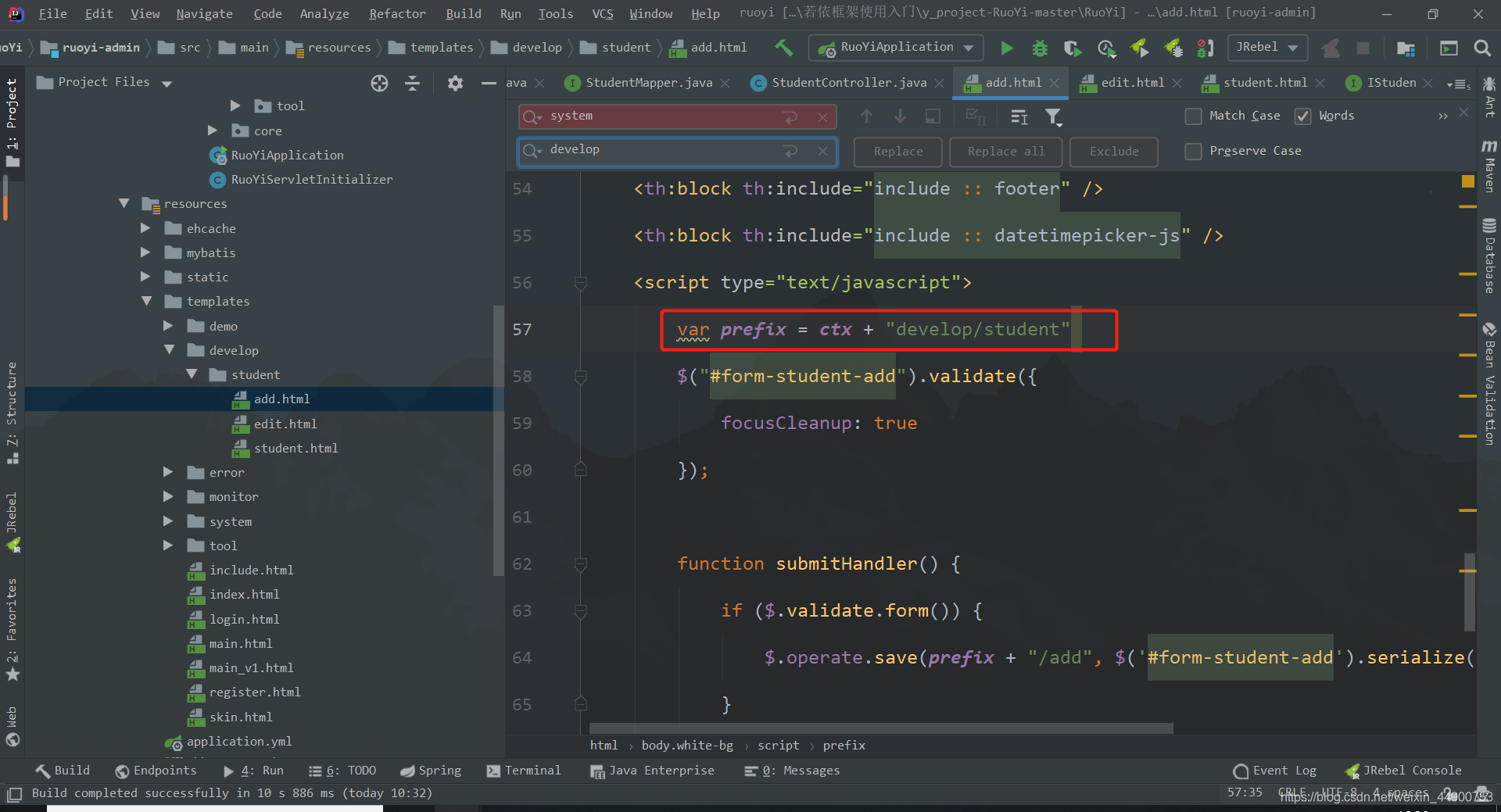
Task: Fold the script block at line 56
Action: (581, 283)
